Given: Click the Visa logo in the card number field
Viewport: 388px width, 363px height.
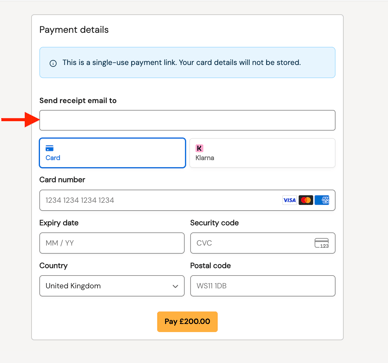Looking at the screenshot, I should 289,200.
